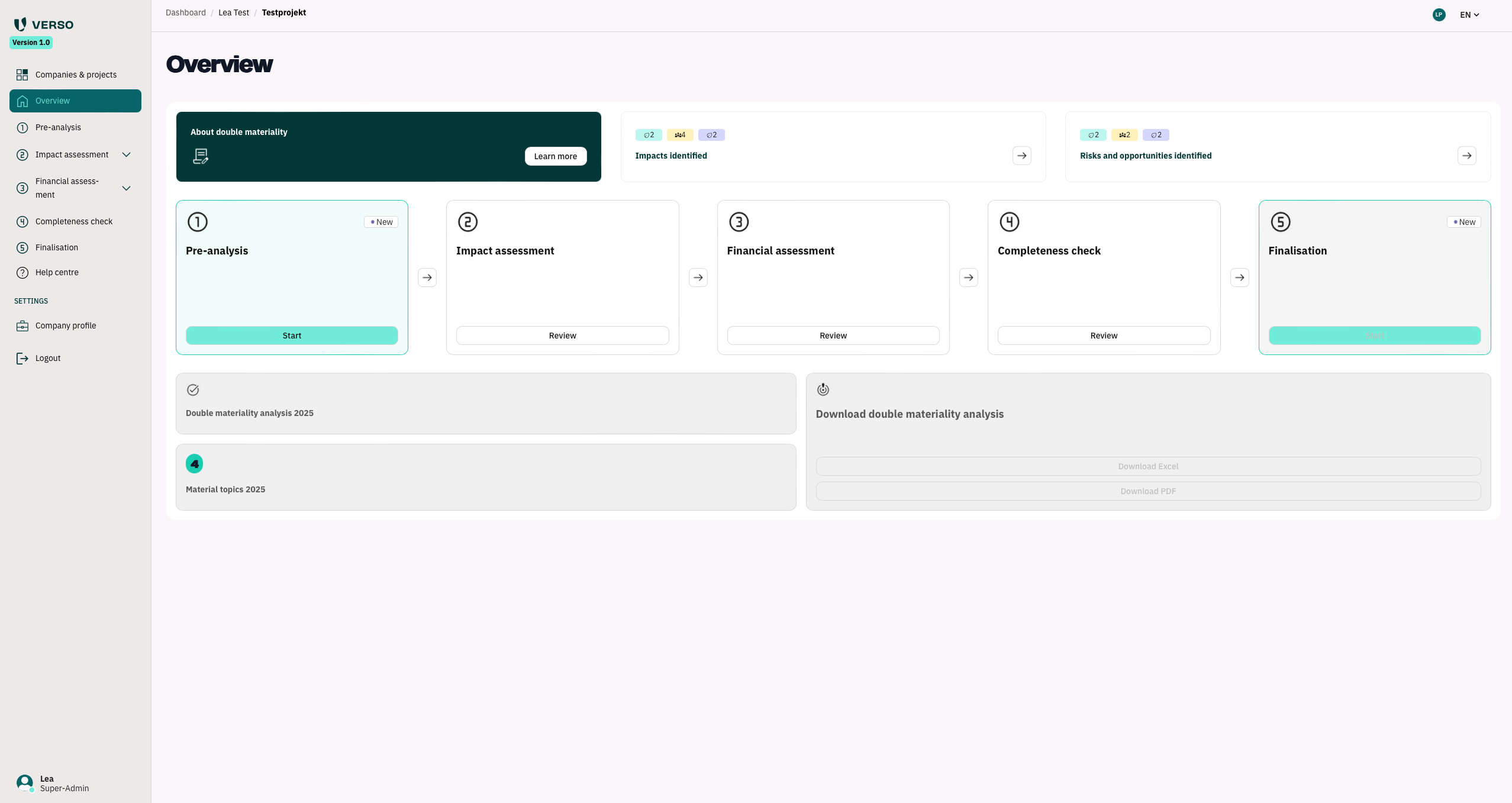1512x803 pixels.
Task: Click the Help centre question mark icon
Action: point(22,273)
